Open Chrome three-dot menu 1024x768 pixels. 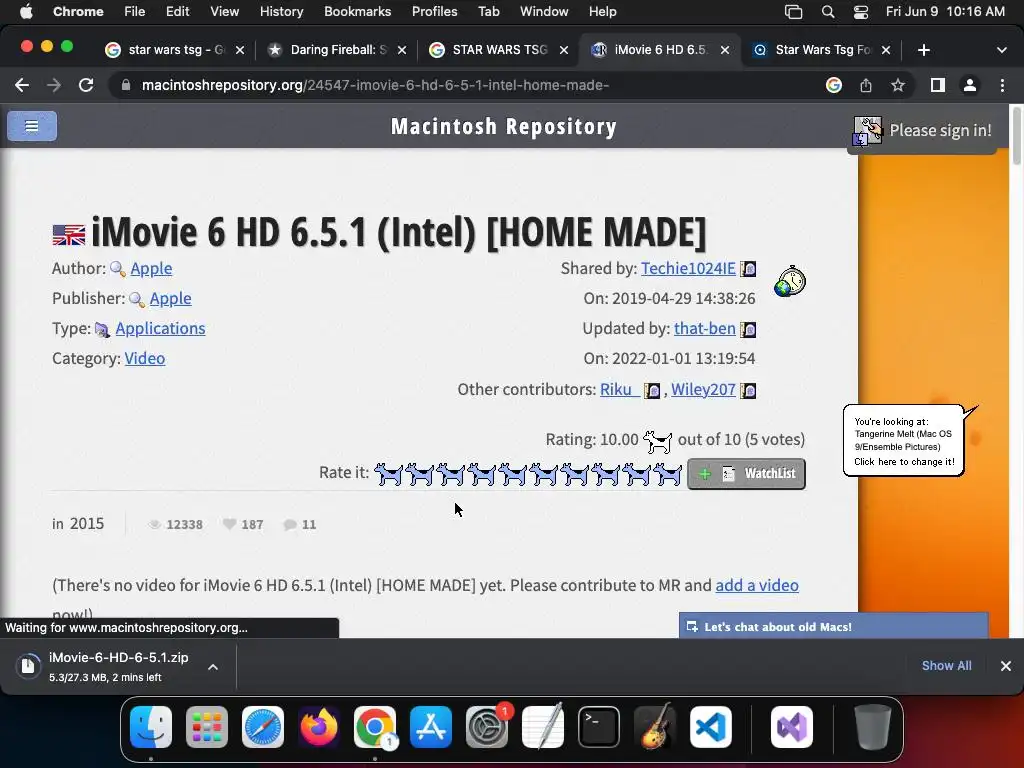click(x=1002, y=86)
